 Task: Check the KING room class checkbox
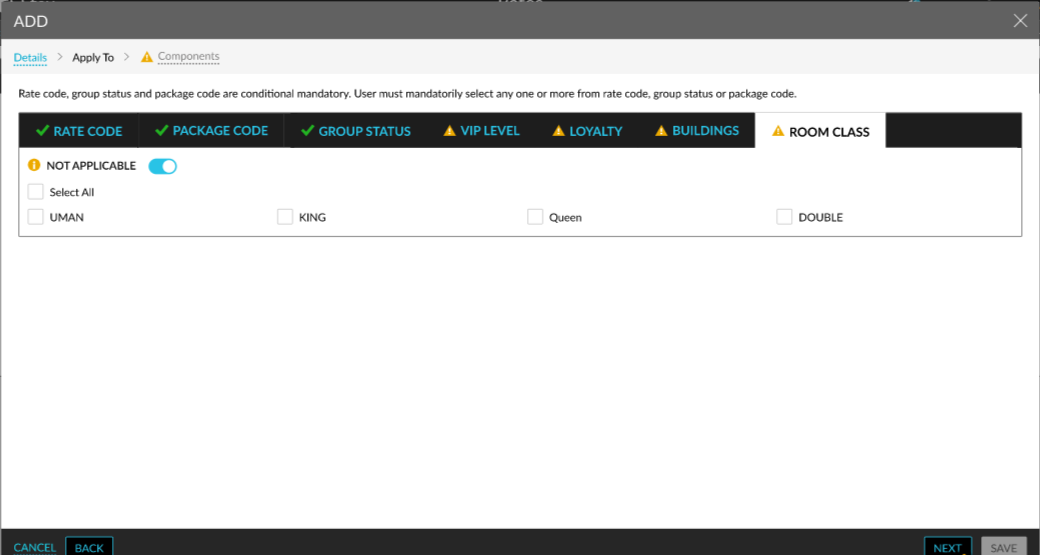(285, 217)
